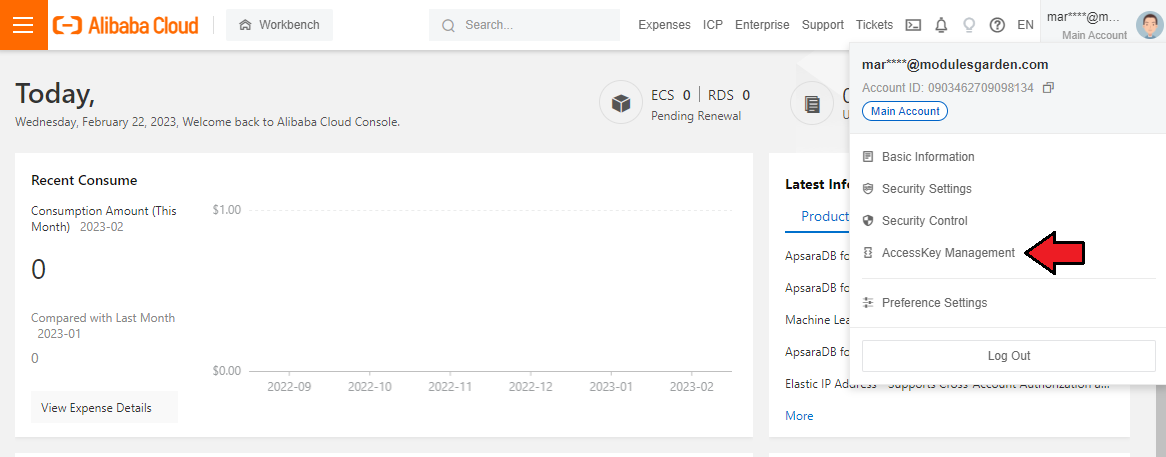Click the Preference Settings sliders icon
Image resolution: width=1166 pixels, height=457 pixels.
click(x=867, y=302)
